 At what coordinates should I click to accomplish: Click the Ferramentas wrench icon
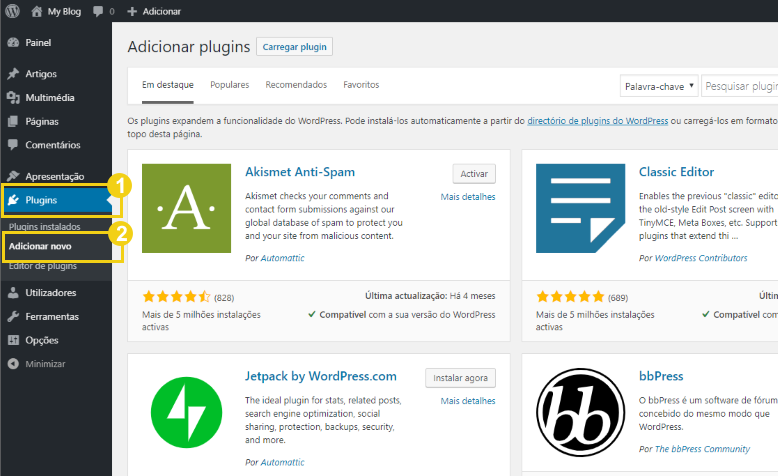click(x=13, y=316)
